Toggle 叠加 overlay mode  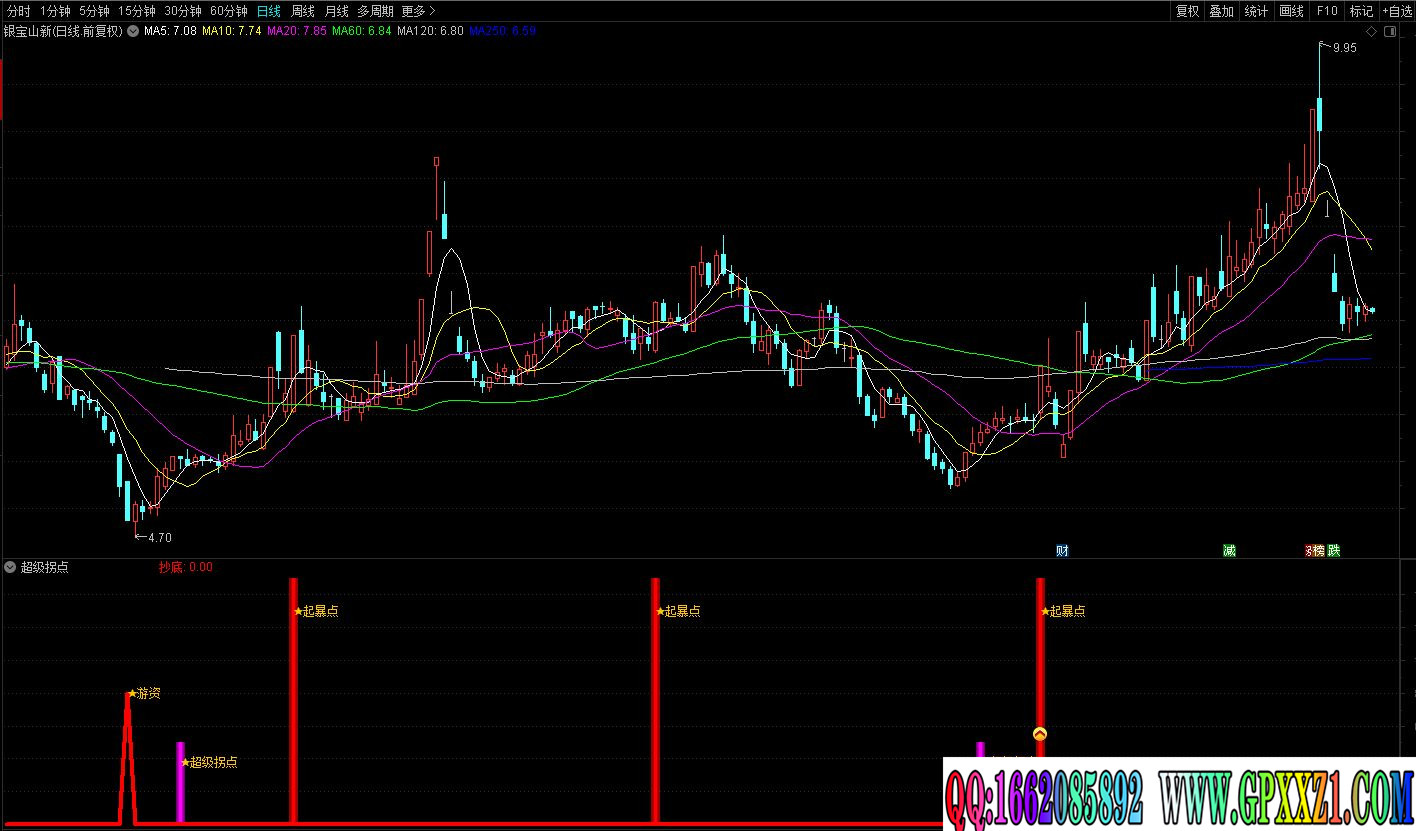coord(1221,11)
